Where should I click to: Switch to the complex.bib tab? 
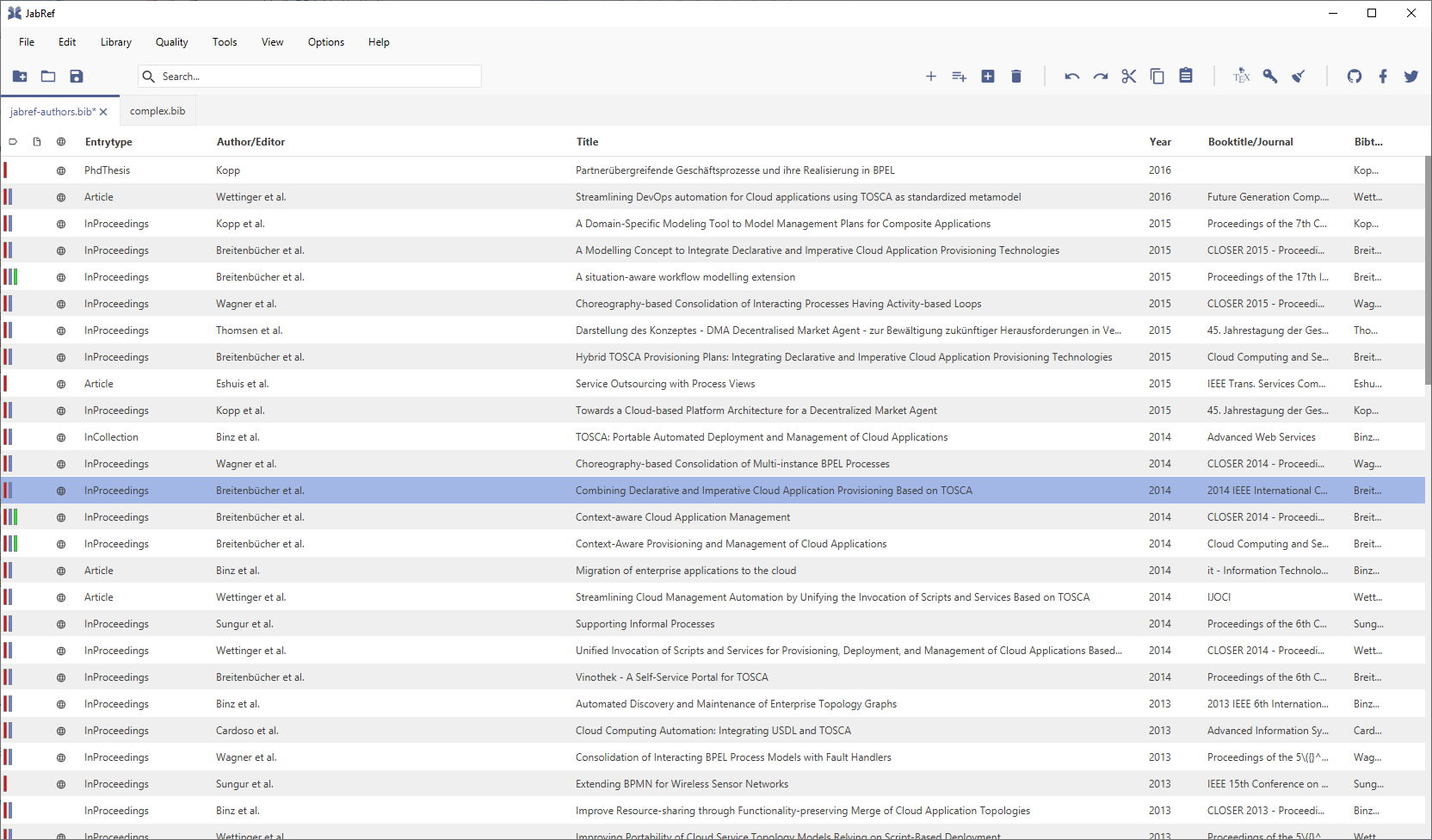[157, 110]
